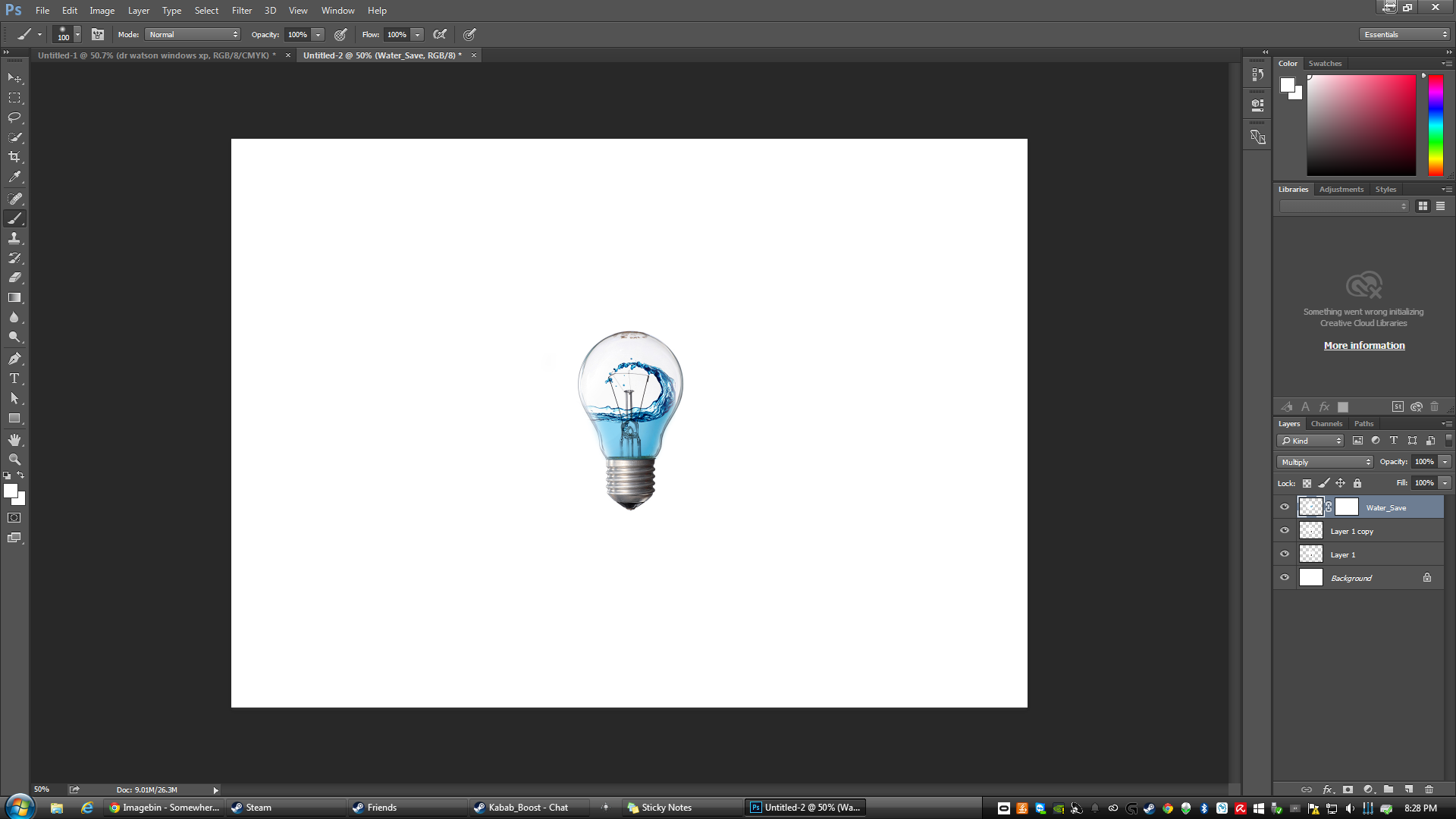The image size is (1456, 819).
Task: Open the Essentials workspace dropdown
Action: click(1404, 34)
